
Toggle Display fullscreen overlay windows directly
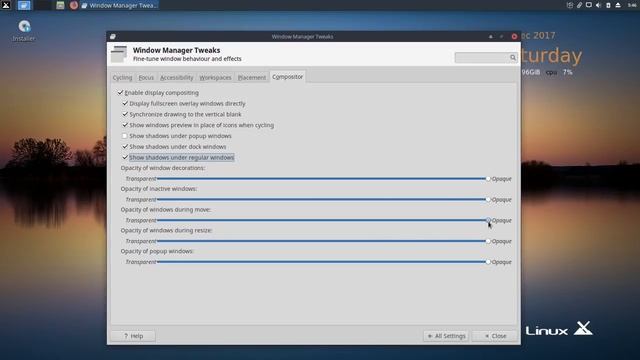pyautogui.click(x=125, y=104)
